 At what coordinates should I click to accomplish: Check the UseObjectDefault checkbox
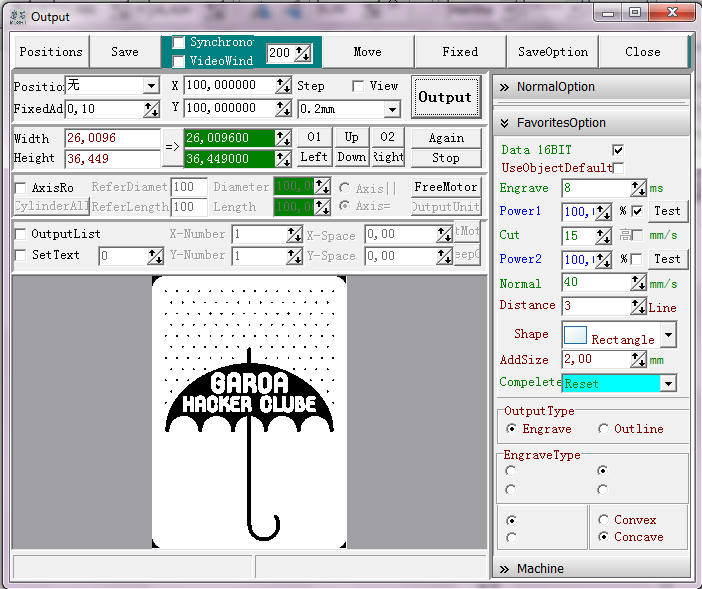tap(618, 168)
